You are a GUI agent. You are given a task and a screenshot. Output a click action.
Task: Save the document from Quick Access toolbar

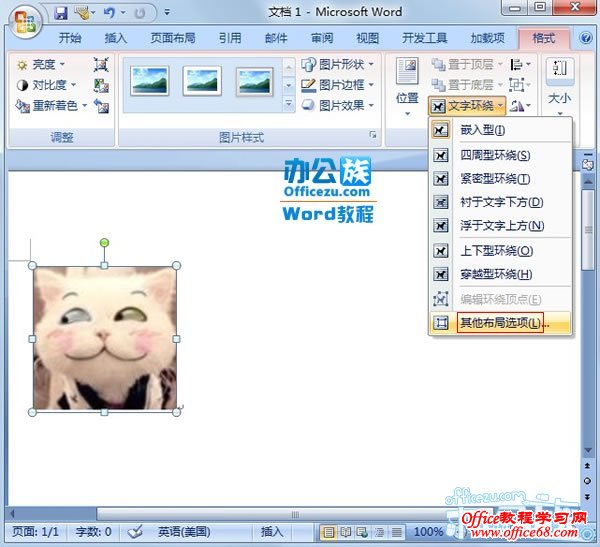click(x=60, y=13)
